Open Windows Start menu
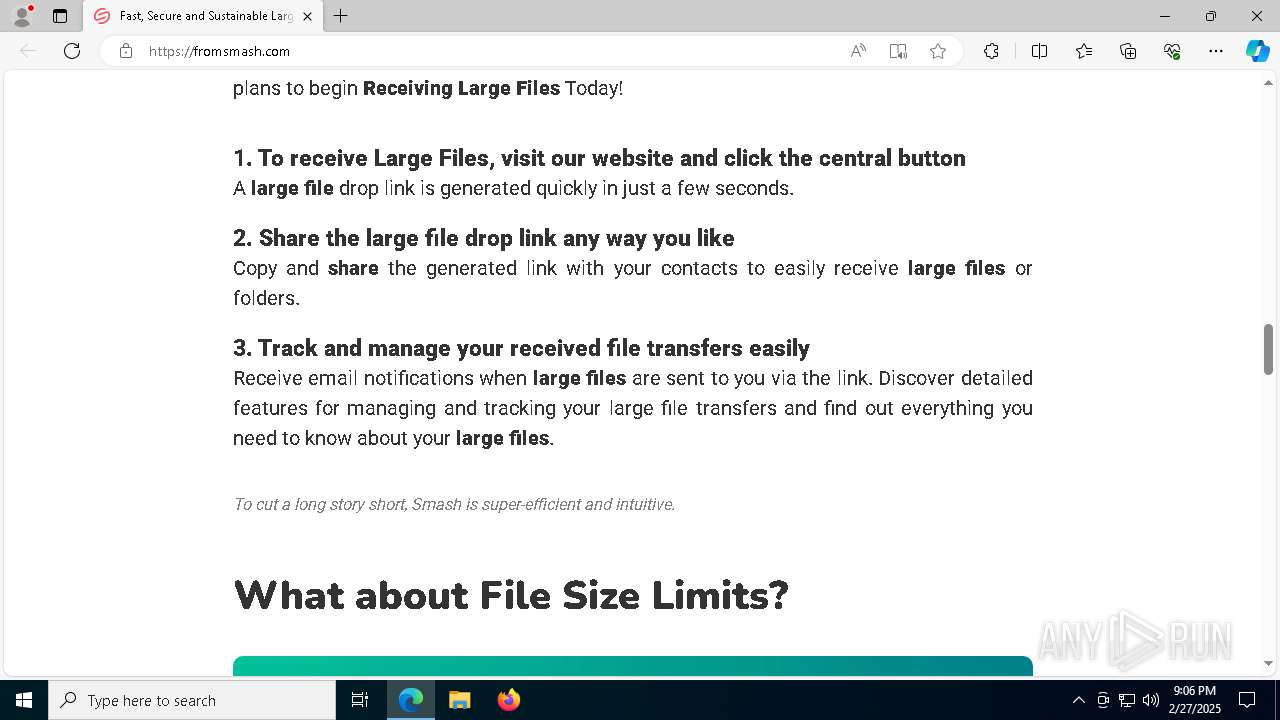This screenshot has width=1280, height=720. (x=24, y=700)
